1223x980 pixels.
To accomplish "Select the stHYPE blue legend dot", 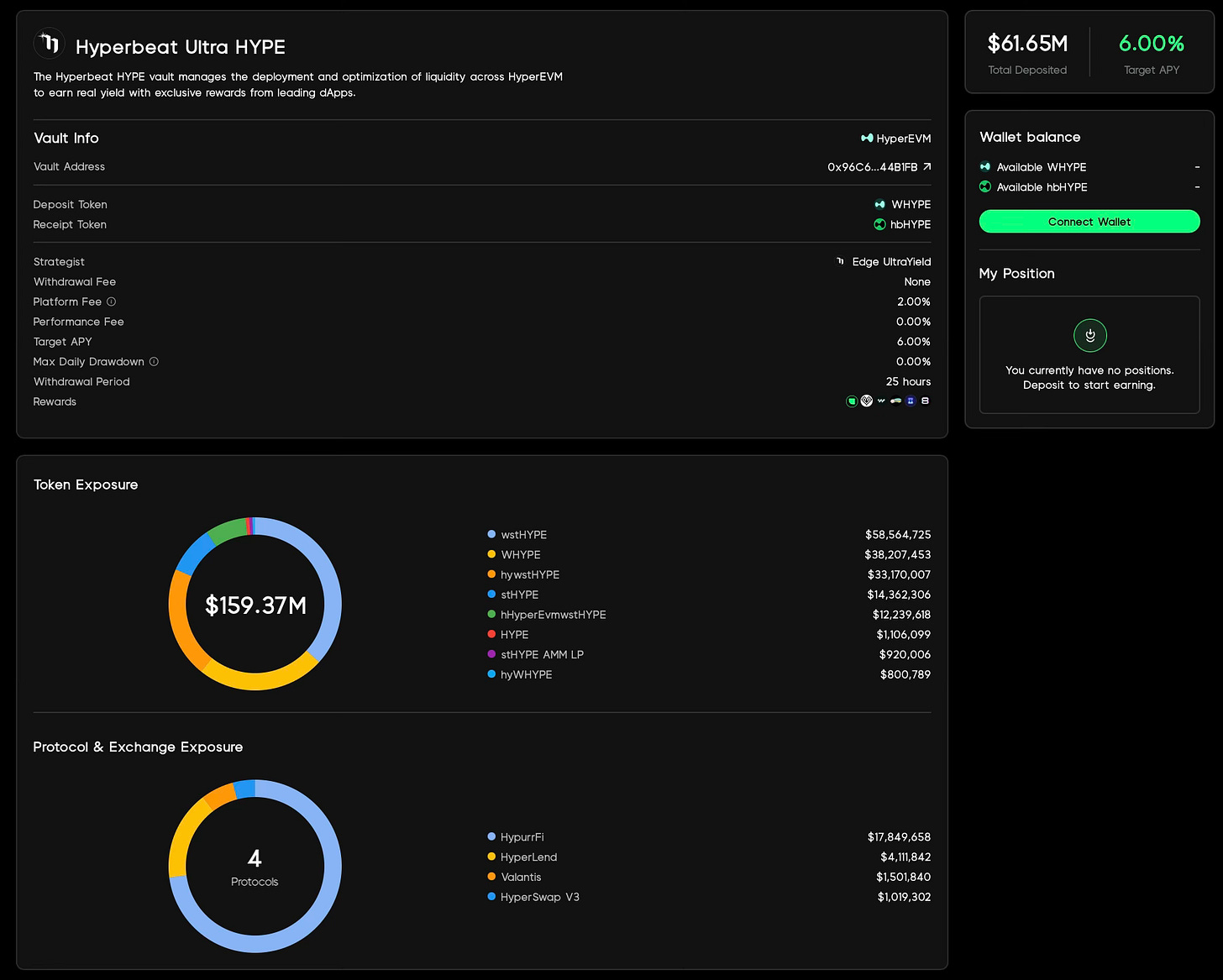I will (491, 594).
